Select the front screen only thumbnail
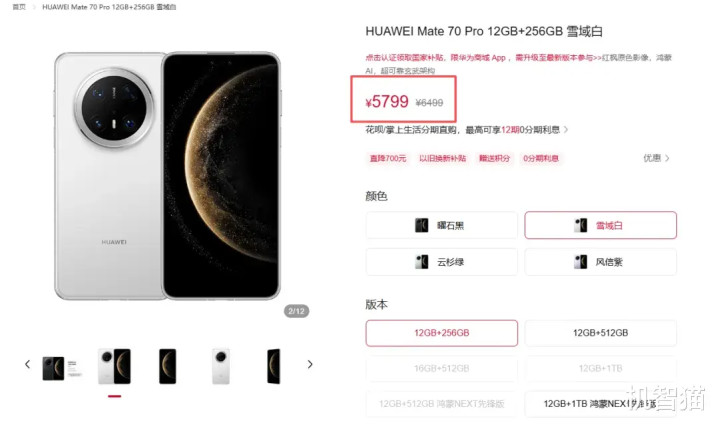Image resolution: width=719 pixels, height=429 pixels. click(x=167, y=366)
